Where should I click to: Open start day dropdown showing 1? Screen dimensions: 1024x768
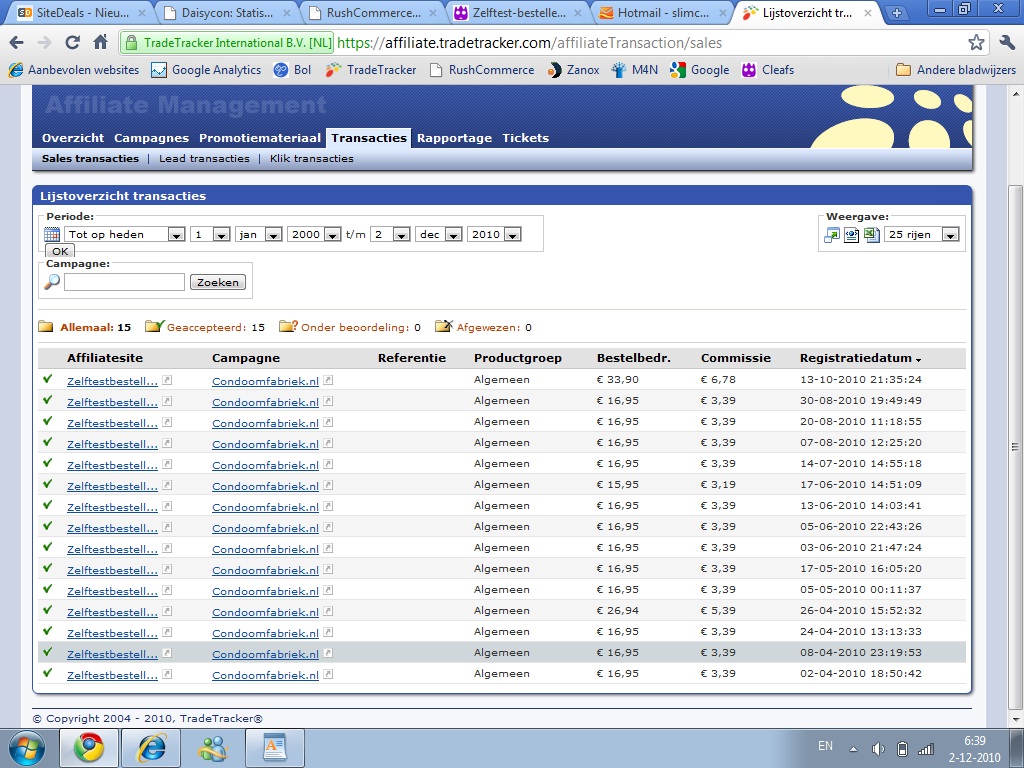(210, 234)
